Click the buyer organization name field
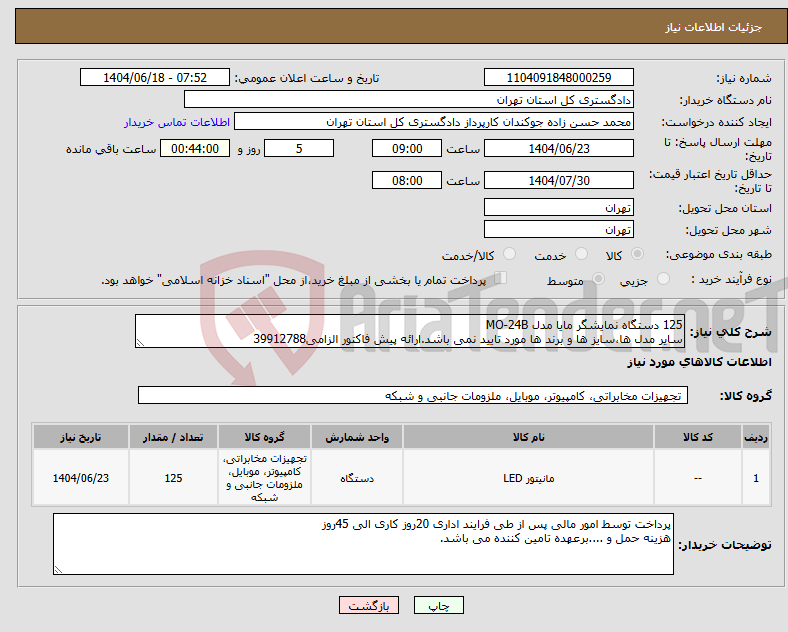The height and width of the screenshot is (632, 788). [409, 99]
